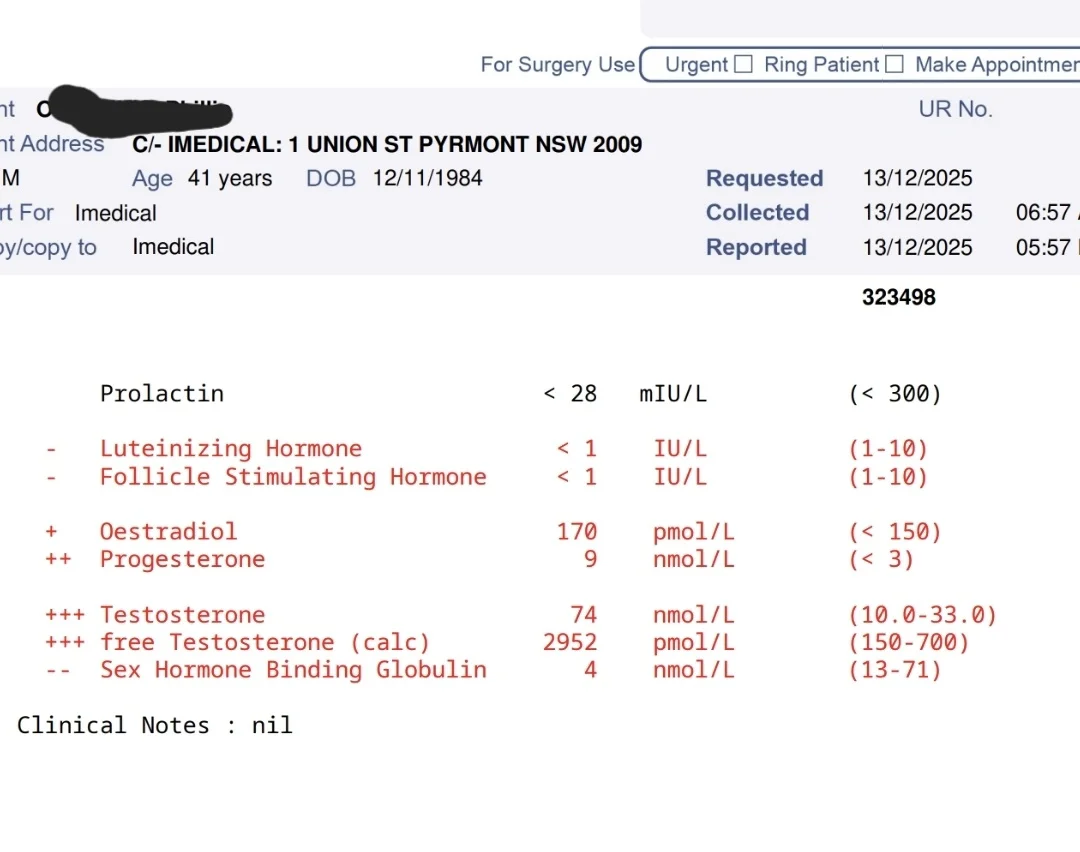This screenshot has height=852, width=1080.
Task: Click the For Surgery Use label
Action: click(558, 65)
